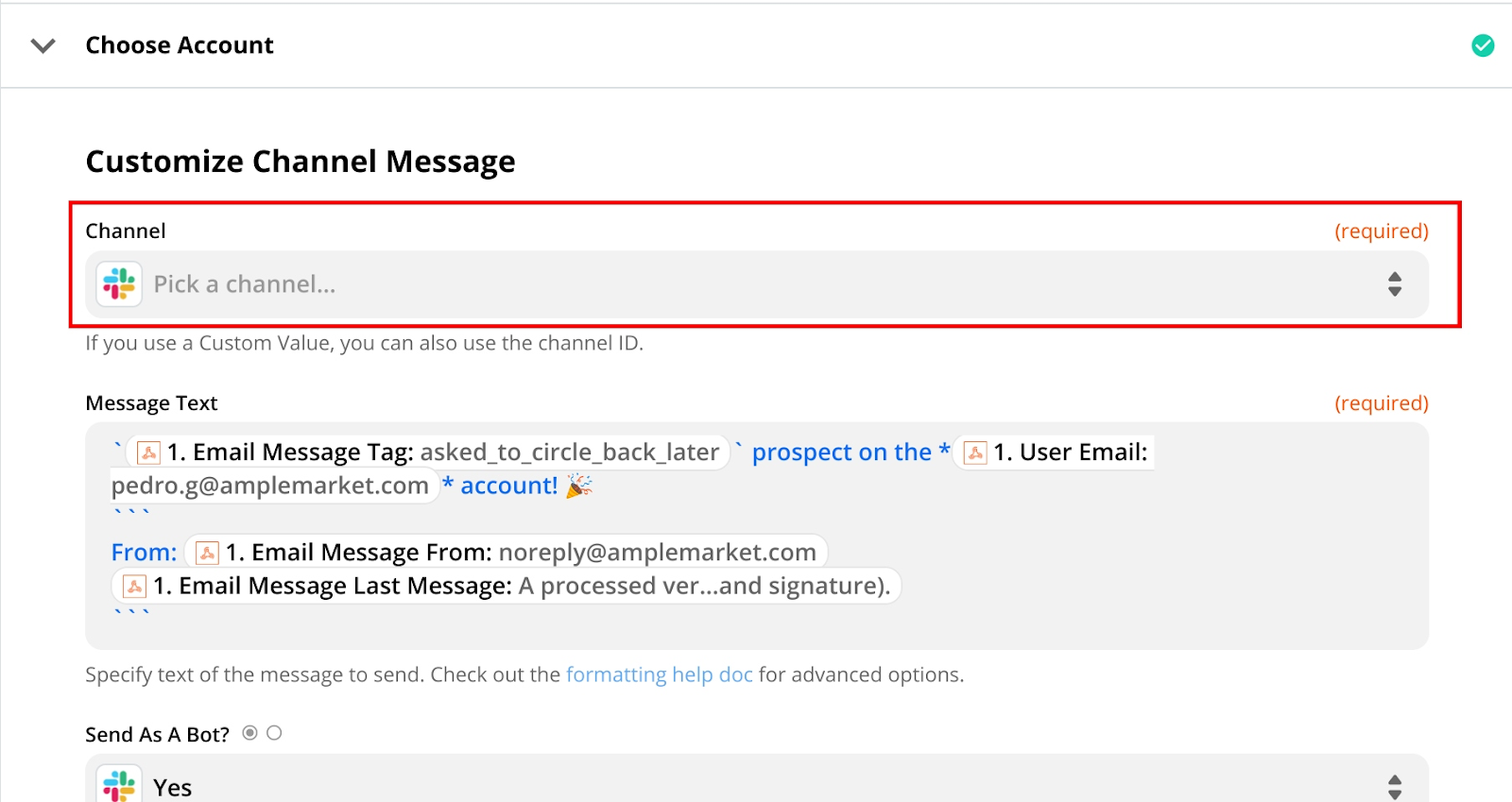1512x802 pixels.
Task: Click the party popper emoji in message
Action: point(579,486)
